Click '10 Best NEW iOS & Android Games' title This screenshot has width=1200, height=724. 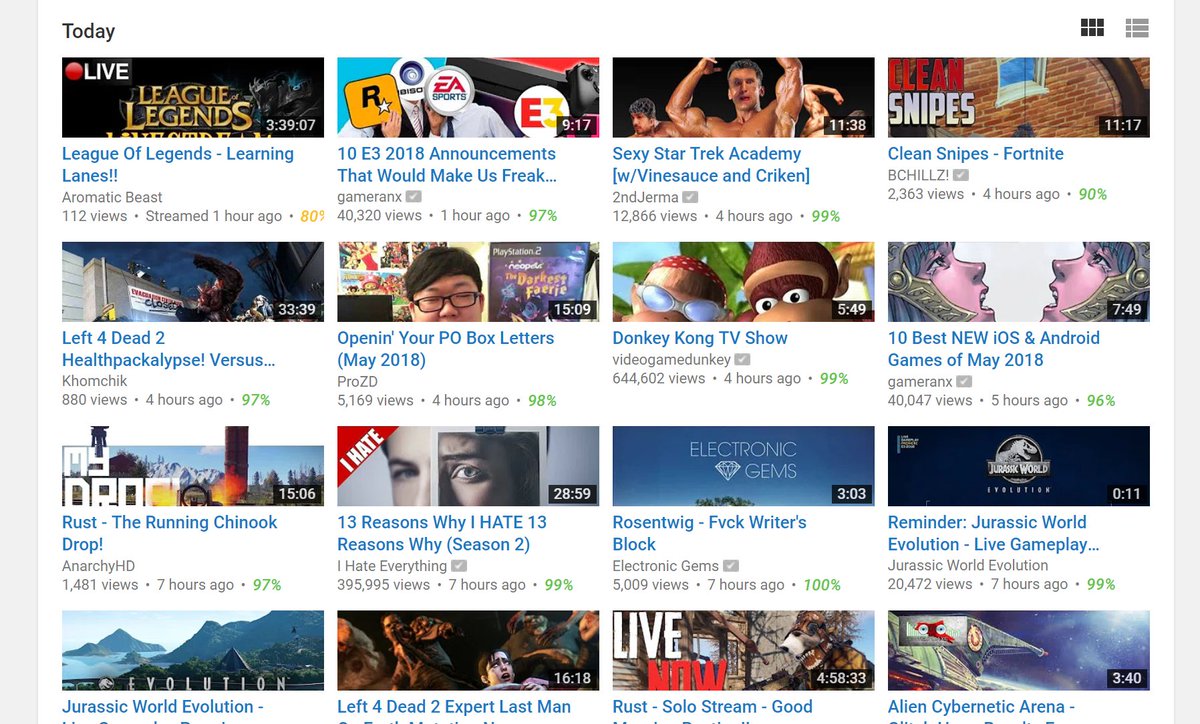994,349
